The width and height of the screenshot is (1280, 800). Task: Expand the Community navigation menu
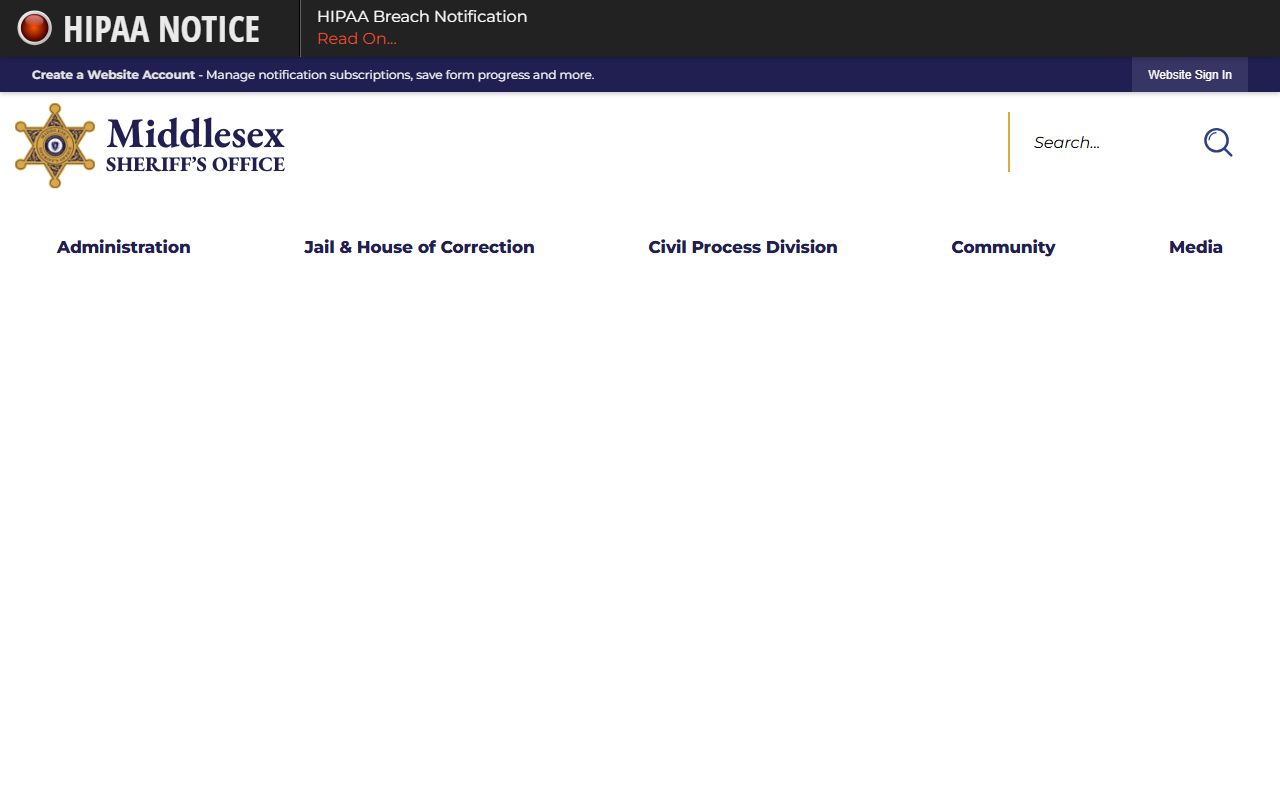(1003, 247)
